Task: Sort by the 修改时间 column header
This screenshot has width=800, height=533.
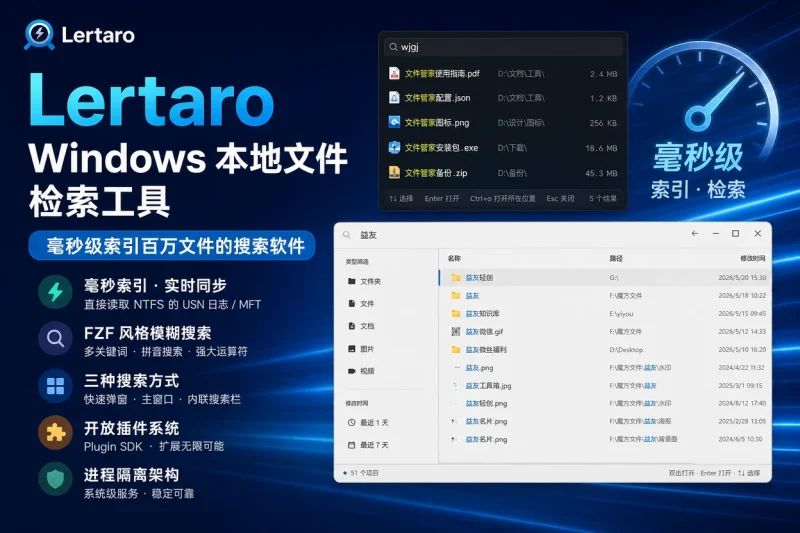Action: click(753, 259)
